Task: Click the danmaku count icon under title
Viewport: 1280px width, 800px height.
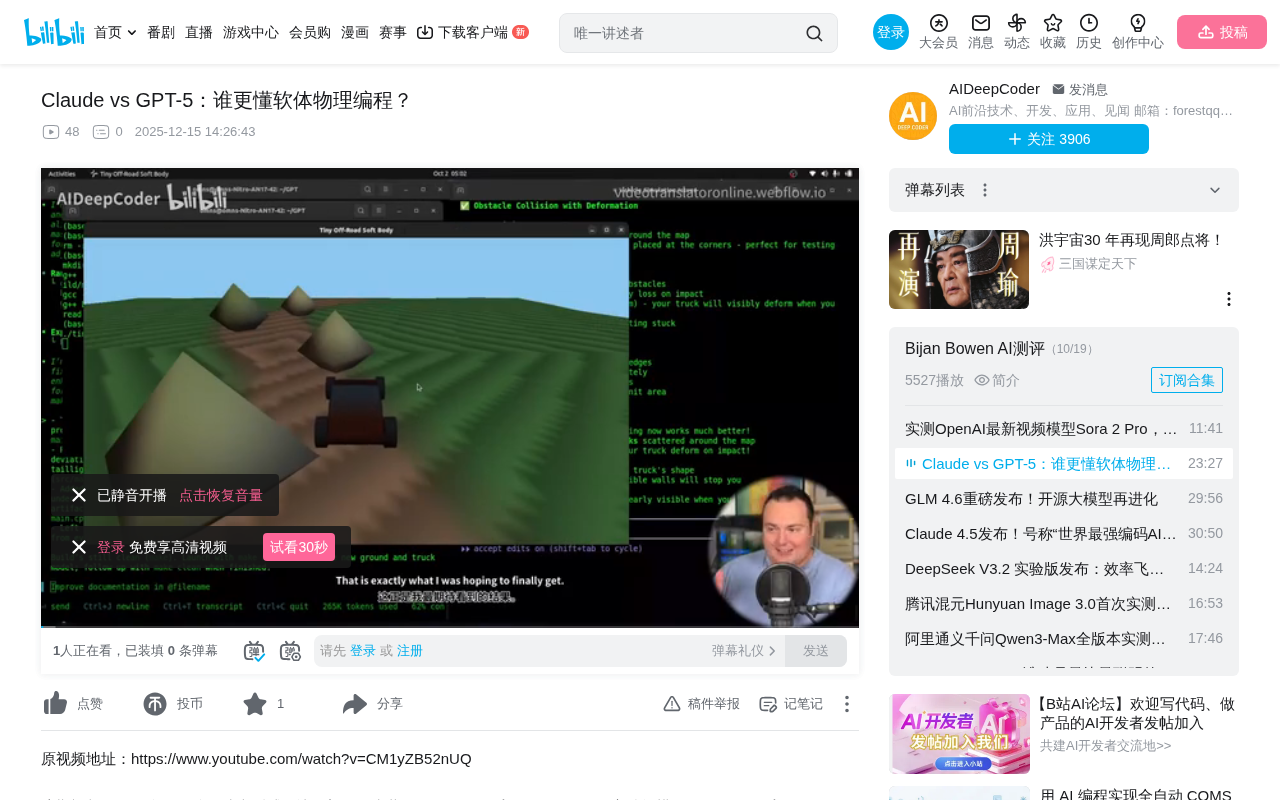Action: [x=101, y=132]
